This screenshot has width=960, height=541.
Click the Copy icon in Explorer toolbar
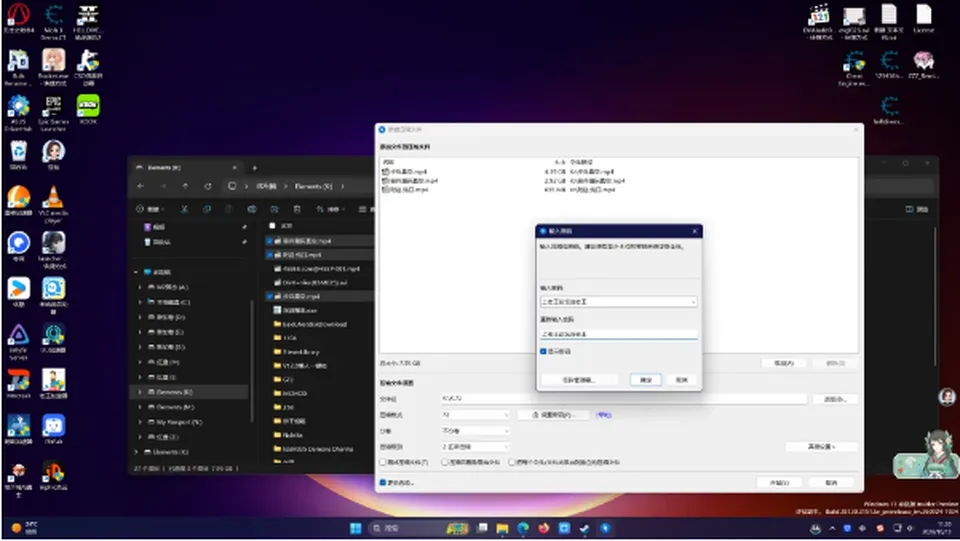pos(207,209)
